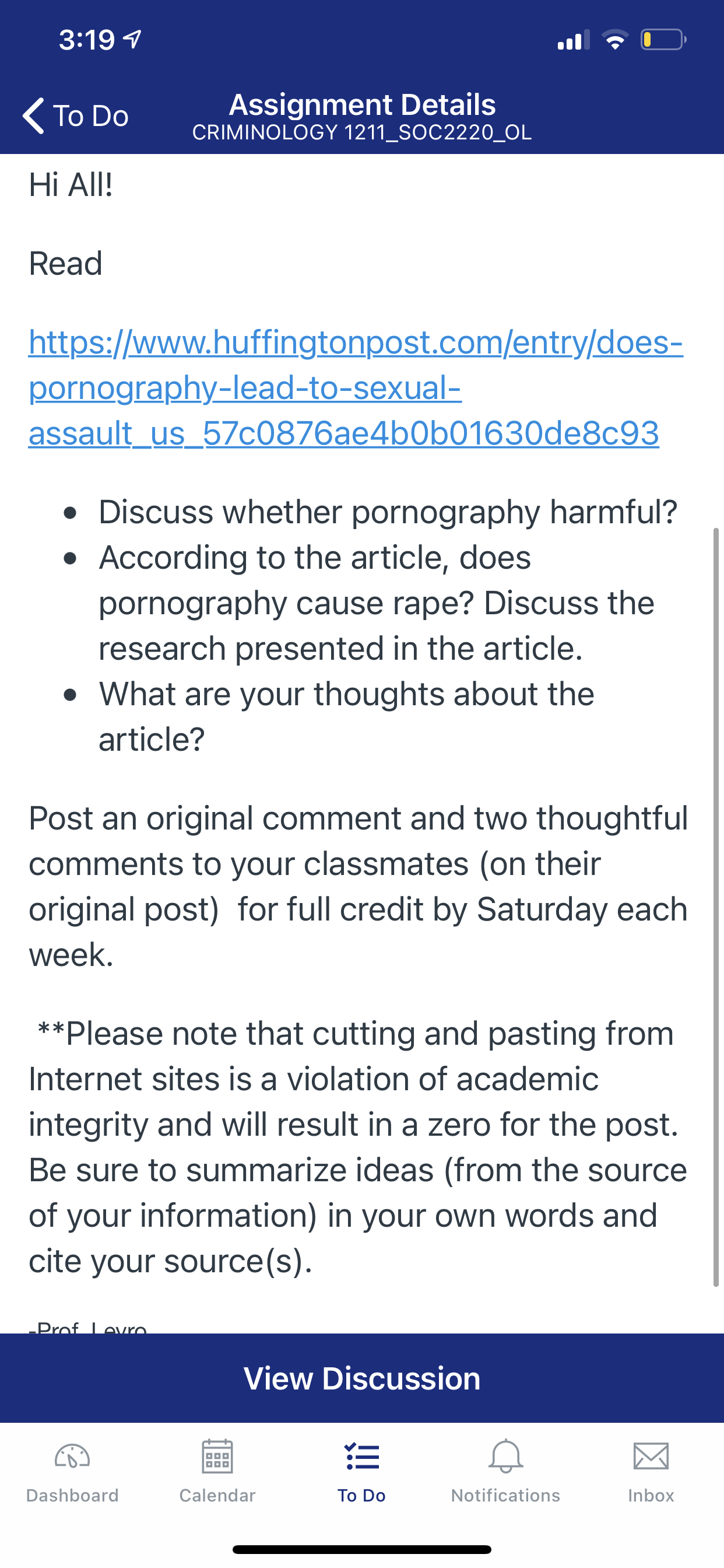724x1568 pixels.
Task: Open the Dashboard gauge icon
Action: click(72, 1457)
